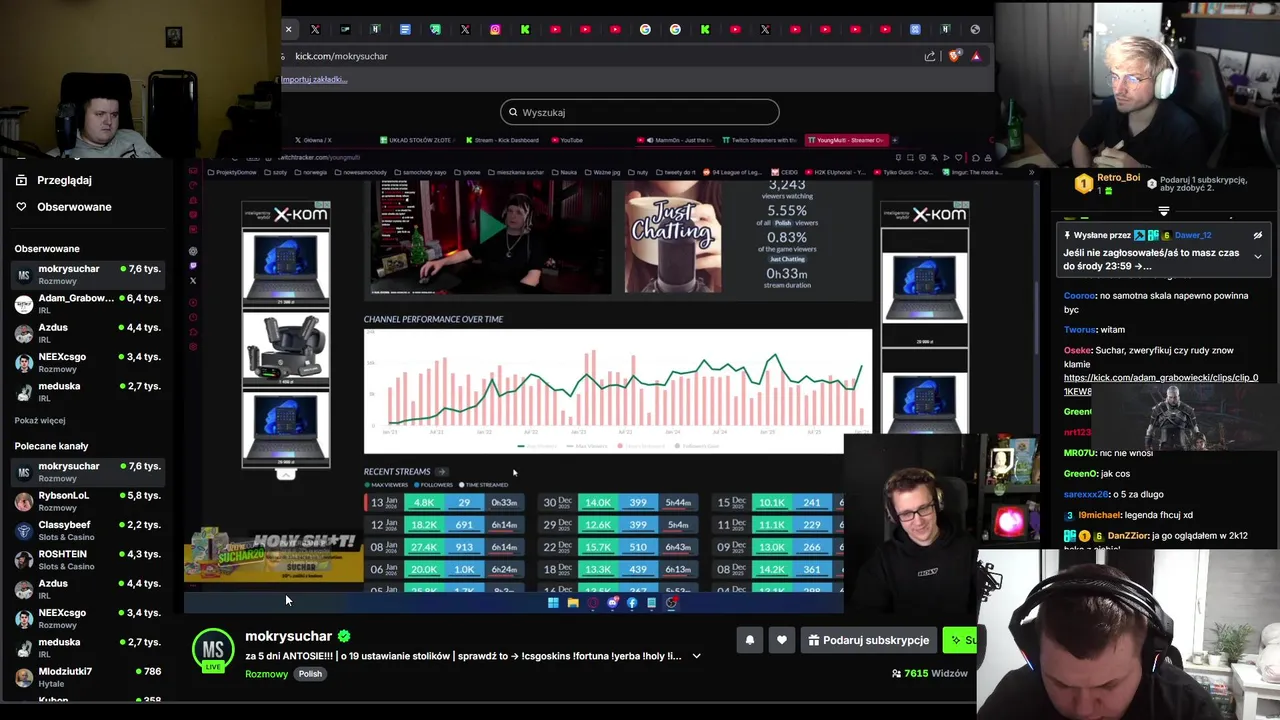Click the 15 Dec recent stream row

click(780, 502)
